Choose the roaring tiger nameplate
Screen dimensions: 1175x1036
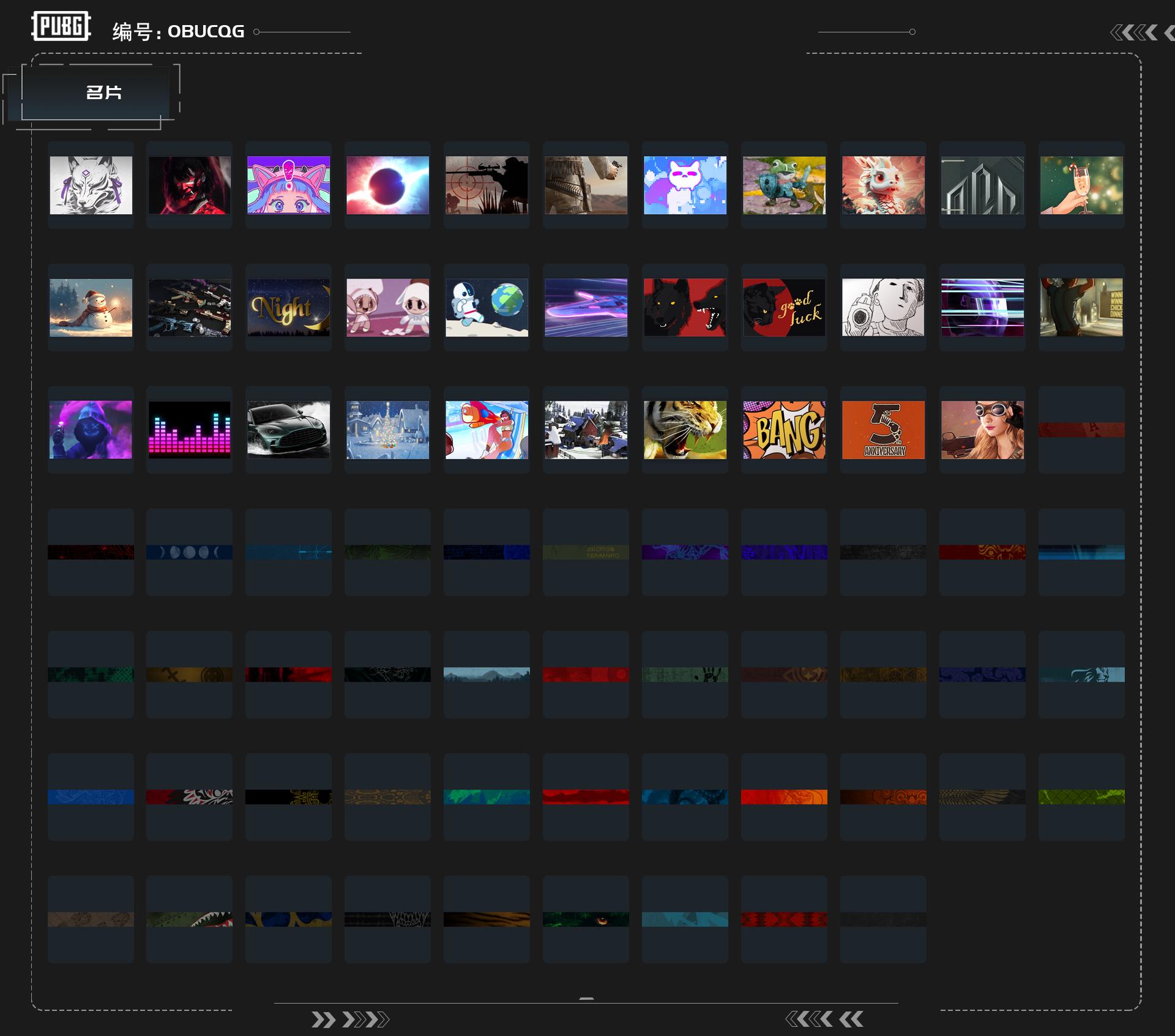[x=685, y=430]
